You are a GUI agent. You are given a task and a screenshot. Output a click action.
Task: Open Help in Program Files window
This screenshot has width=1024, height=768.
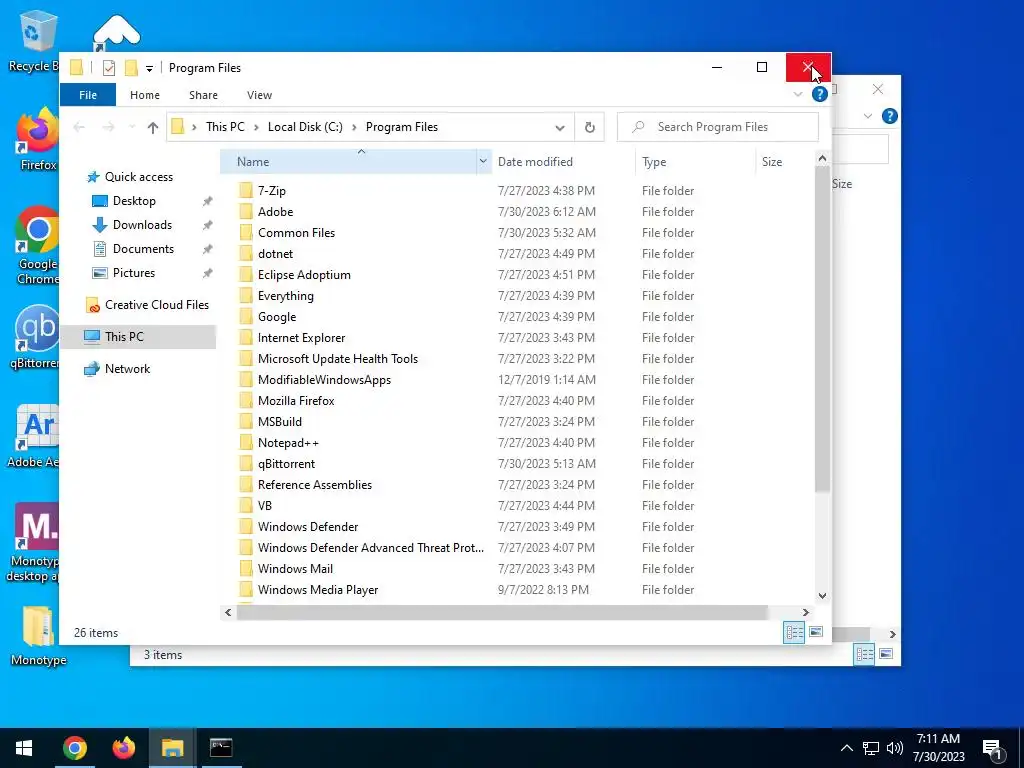pos(820,95)
